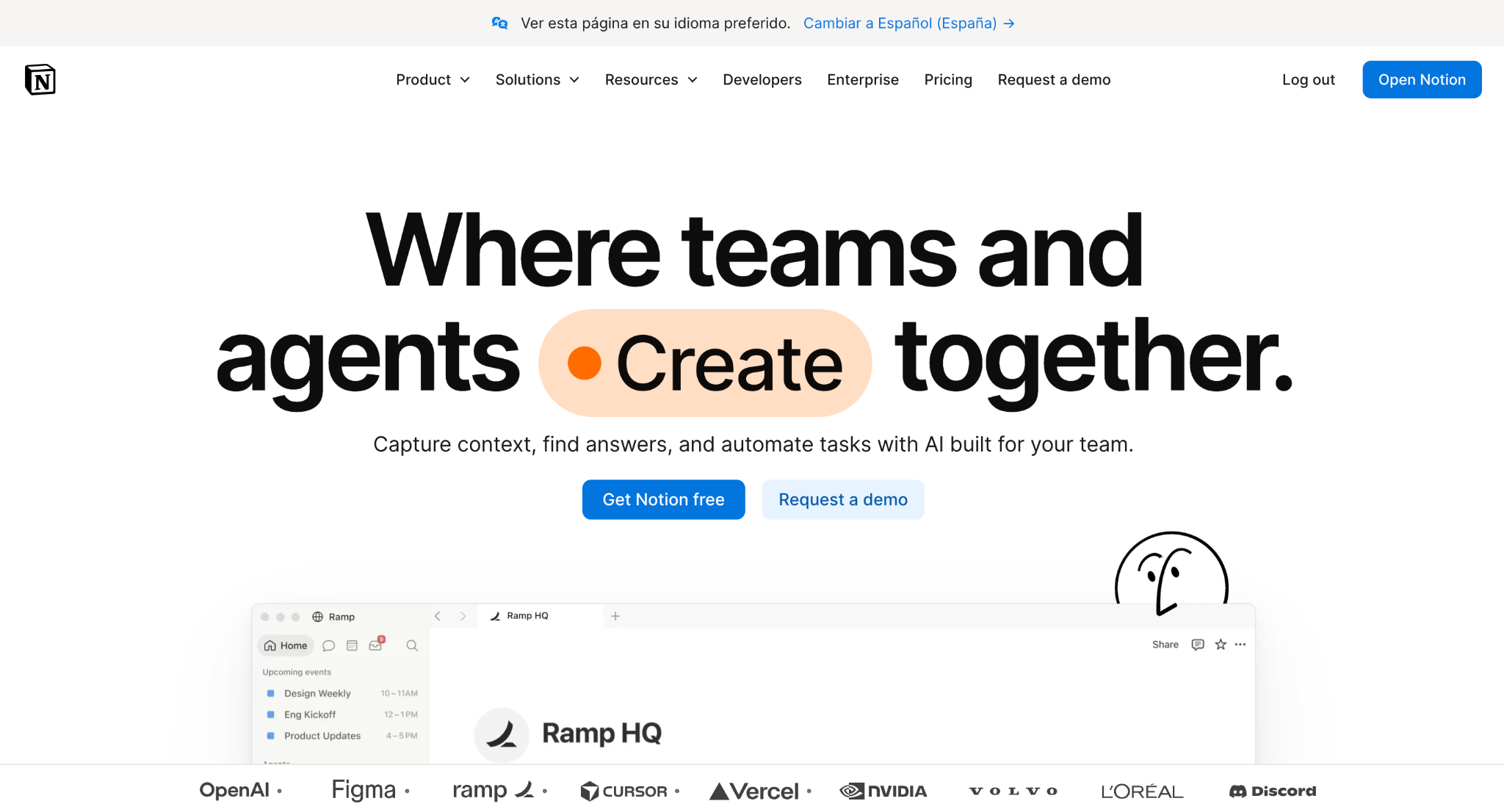This screenshot has height=812, width=1504.
Task: Open the chat bubble icon in the Ramp sidebar
Action: [x=329, y=645]
